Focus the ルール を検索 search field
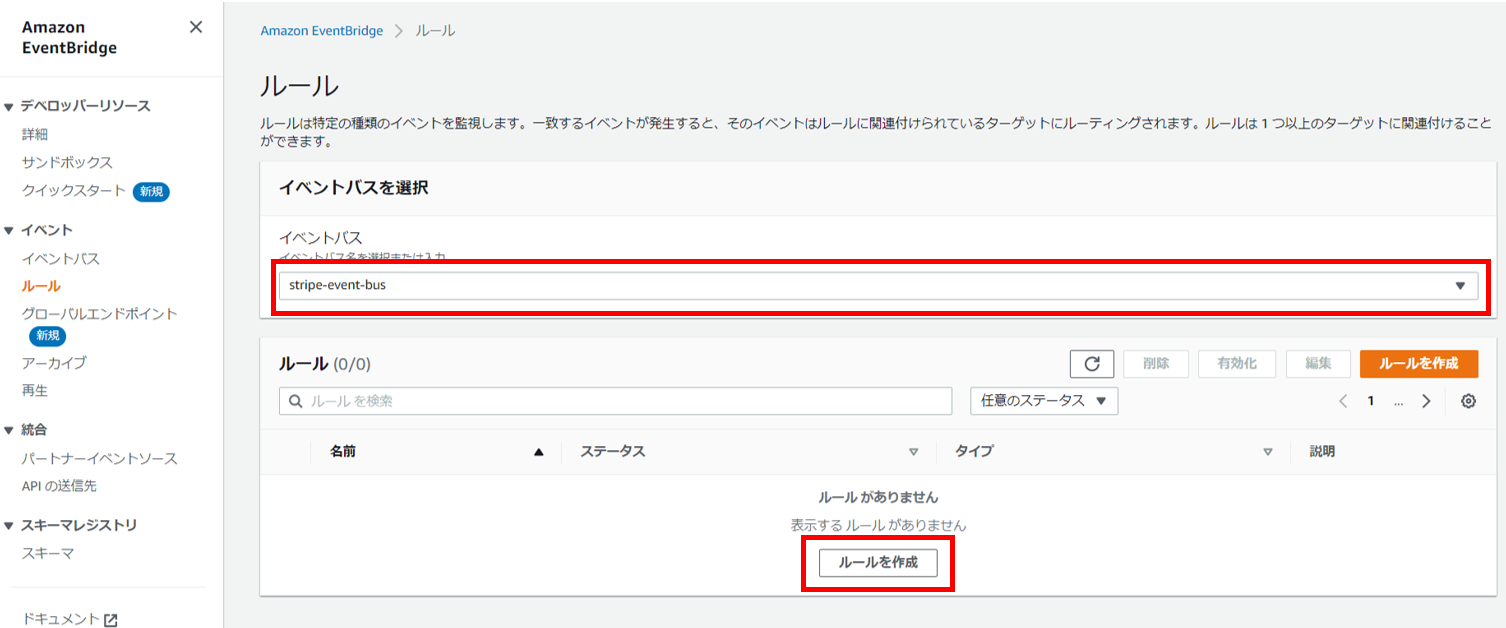Viewport: 1506px width, 628px height. click(615, 401)
